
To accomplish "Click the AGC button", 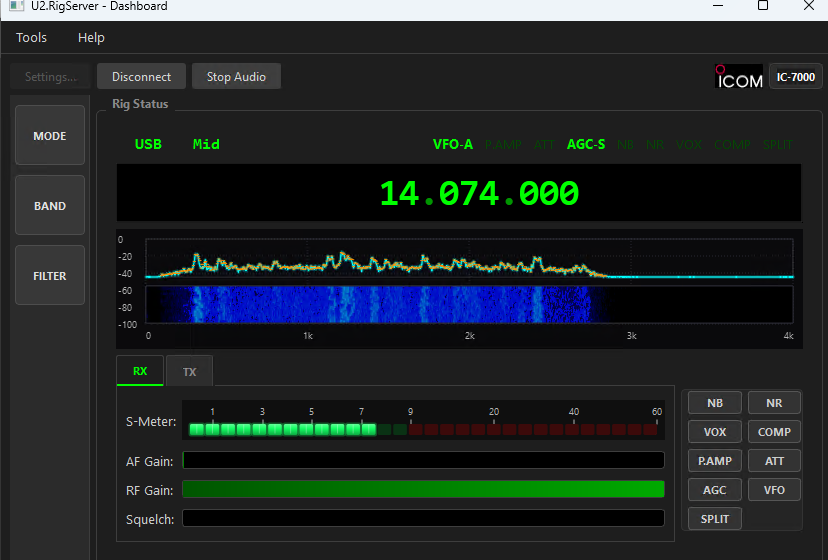I will coord(714,490).
